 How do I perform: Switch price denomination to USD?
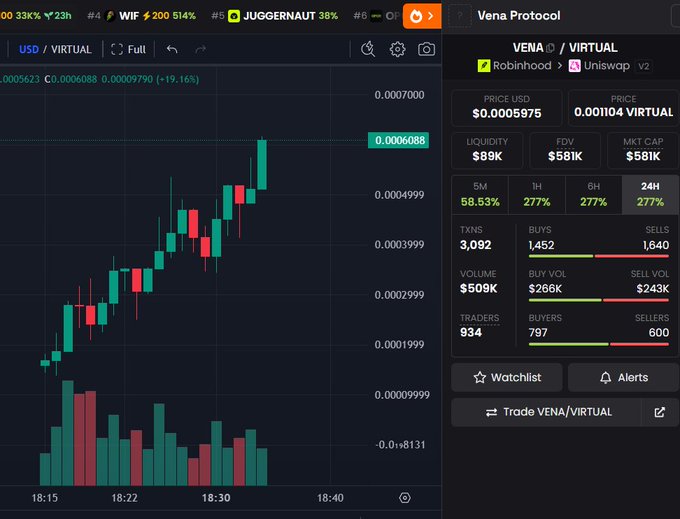pyautogui.click(x=29, y=49)
